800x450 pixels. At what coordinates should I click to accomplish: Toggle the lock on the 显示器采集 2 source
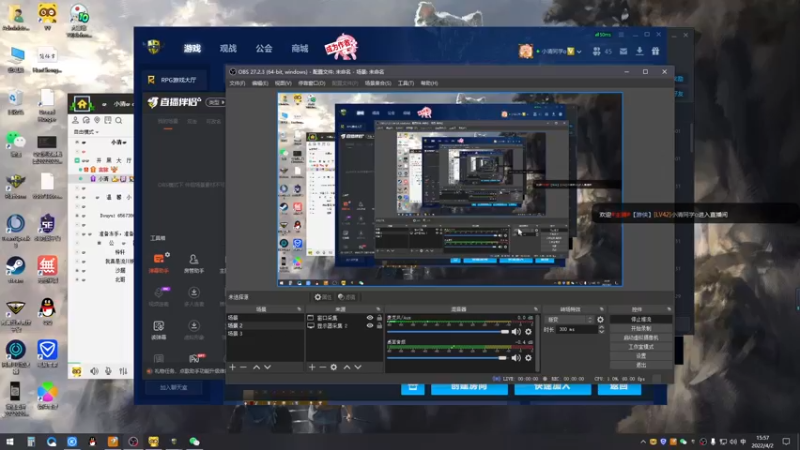379,326
